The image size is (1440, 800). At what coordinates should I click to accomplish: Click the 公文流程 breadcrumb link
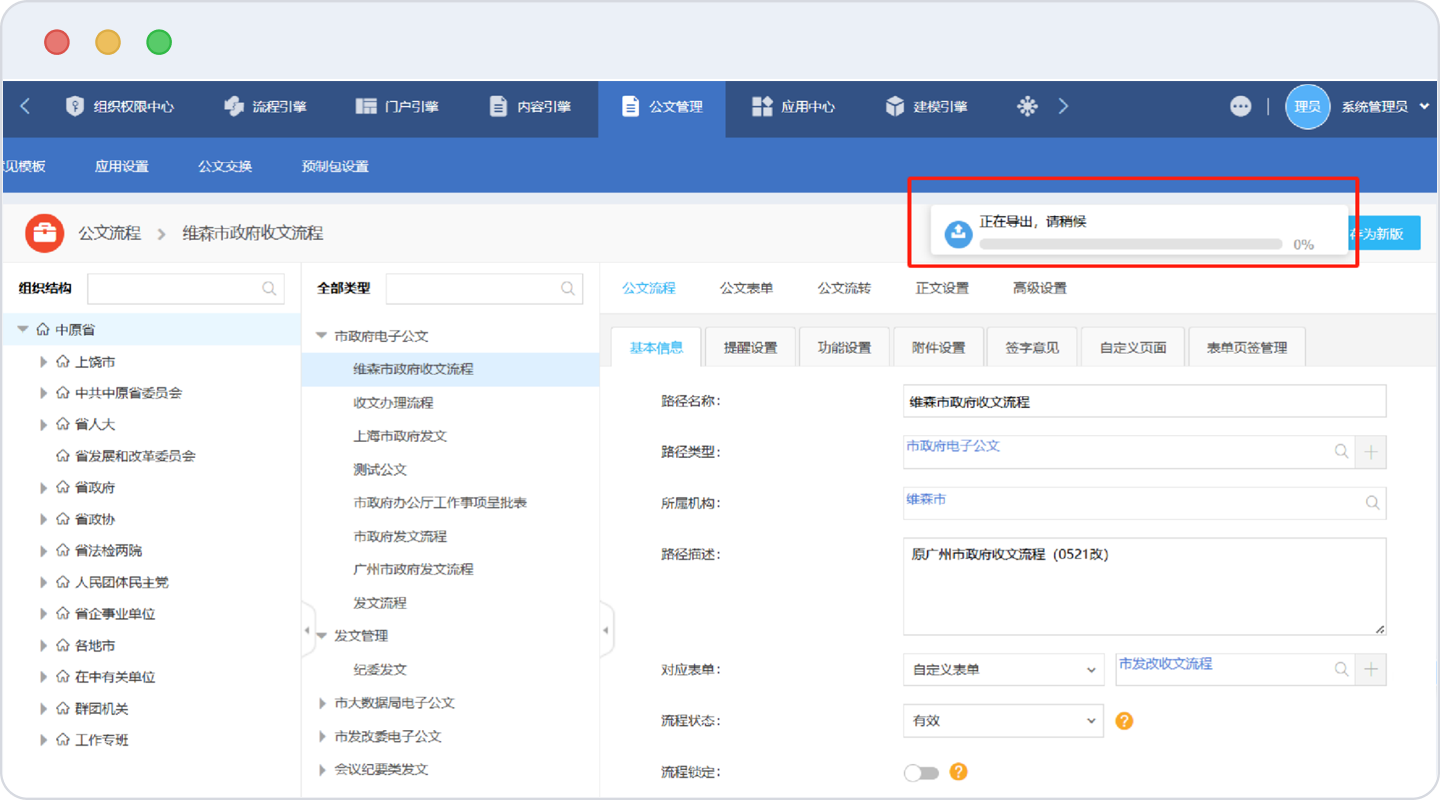(x=110, y=233)
